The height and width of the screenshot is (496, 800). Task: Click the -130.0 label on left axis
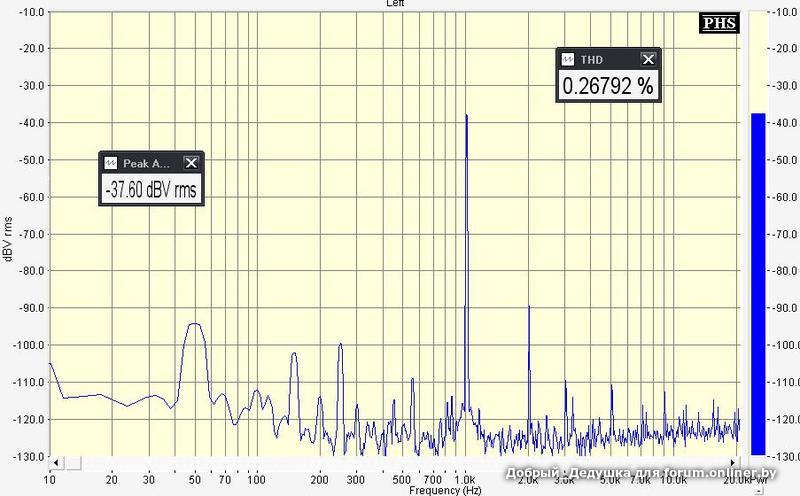tap(30, 456)
